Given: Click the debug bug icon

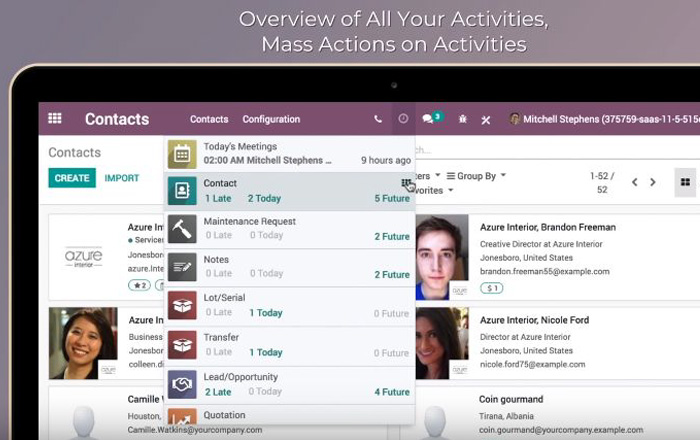Looking at the screenshot, I should click(x=462, y=119).
